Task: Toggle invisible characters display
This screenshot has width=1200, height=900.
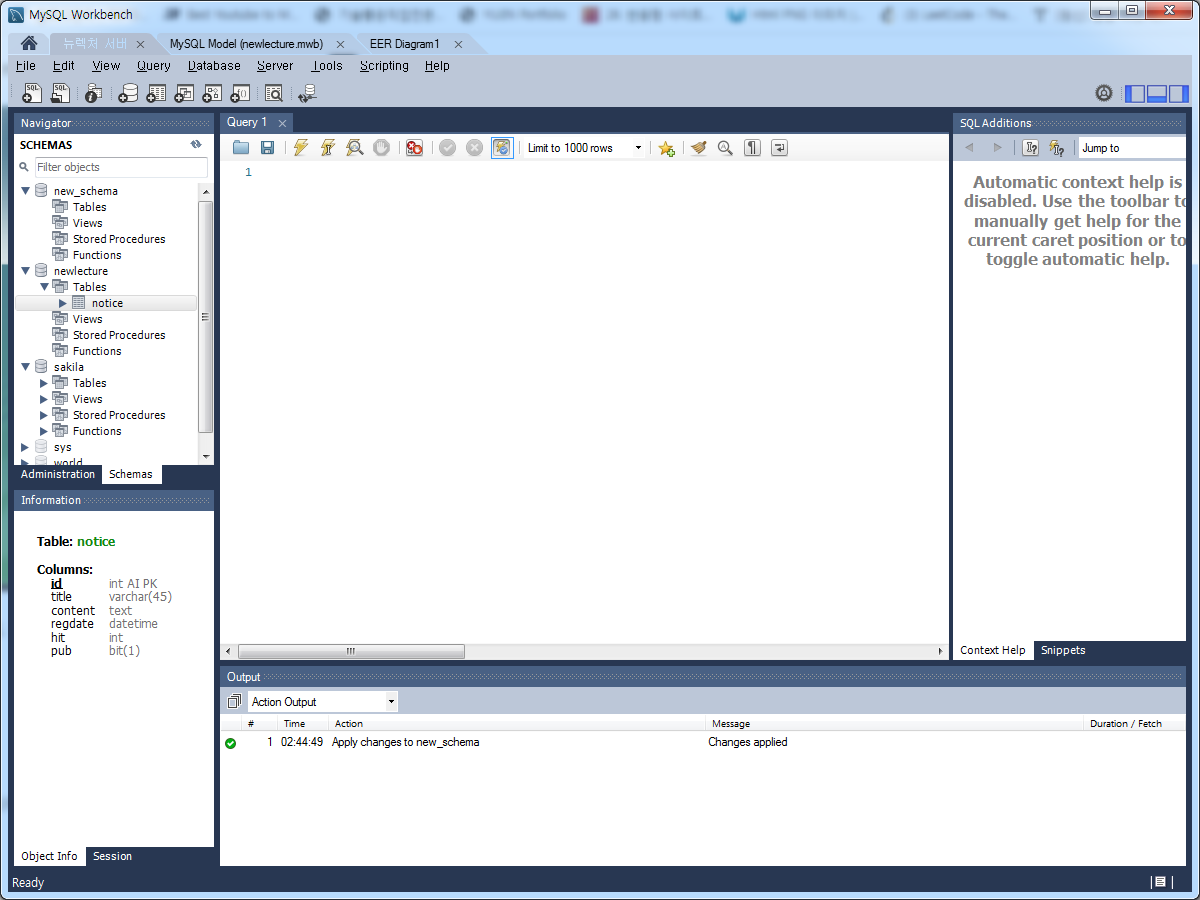Action: pyautogui.click(x=752, y=148)
